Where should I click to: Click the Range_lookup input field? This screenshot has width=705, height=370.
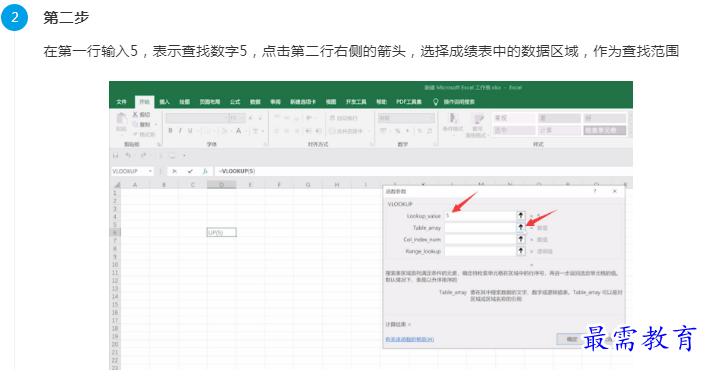pyautogui.click(x=480, y=251)
